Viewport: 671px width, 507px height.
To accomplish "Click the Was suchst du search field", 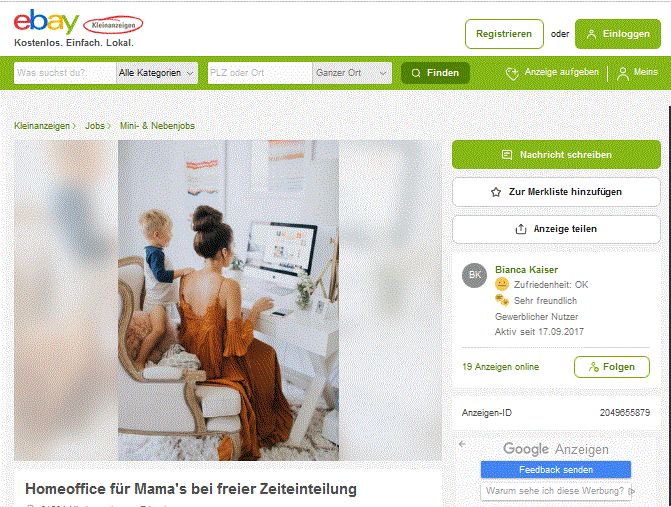I will [x=65, y=73].
